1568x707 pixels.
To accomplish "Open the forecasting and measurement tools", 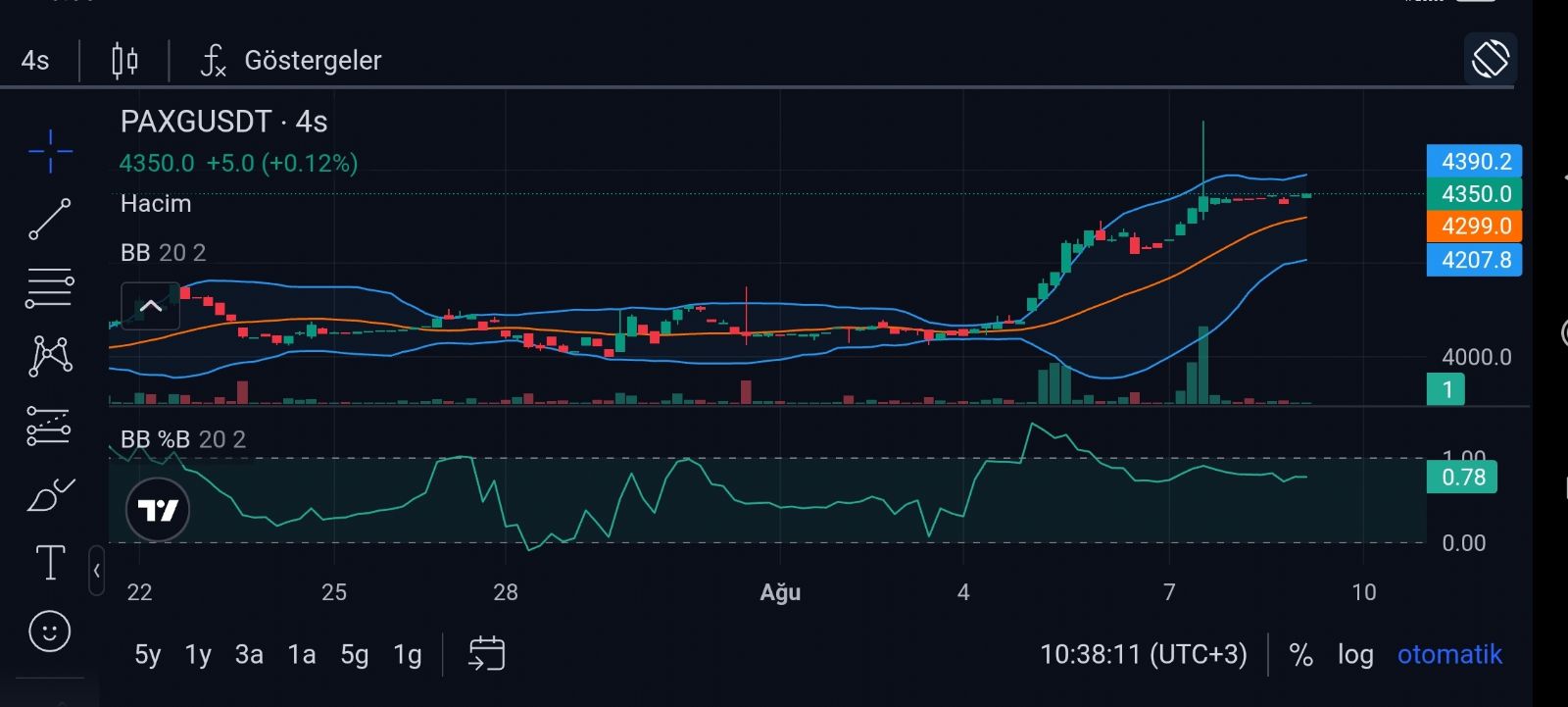I will pyautogui.click(x=49, y=426).
